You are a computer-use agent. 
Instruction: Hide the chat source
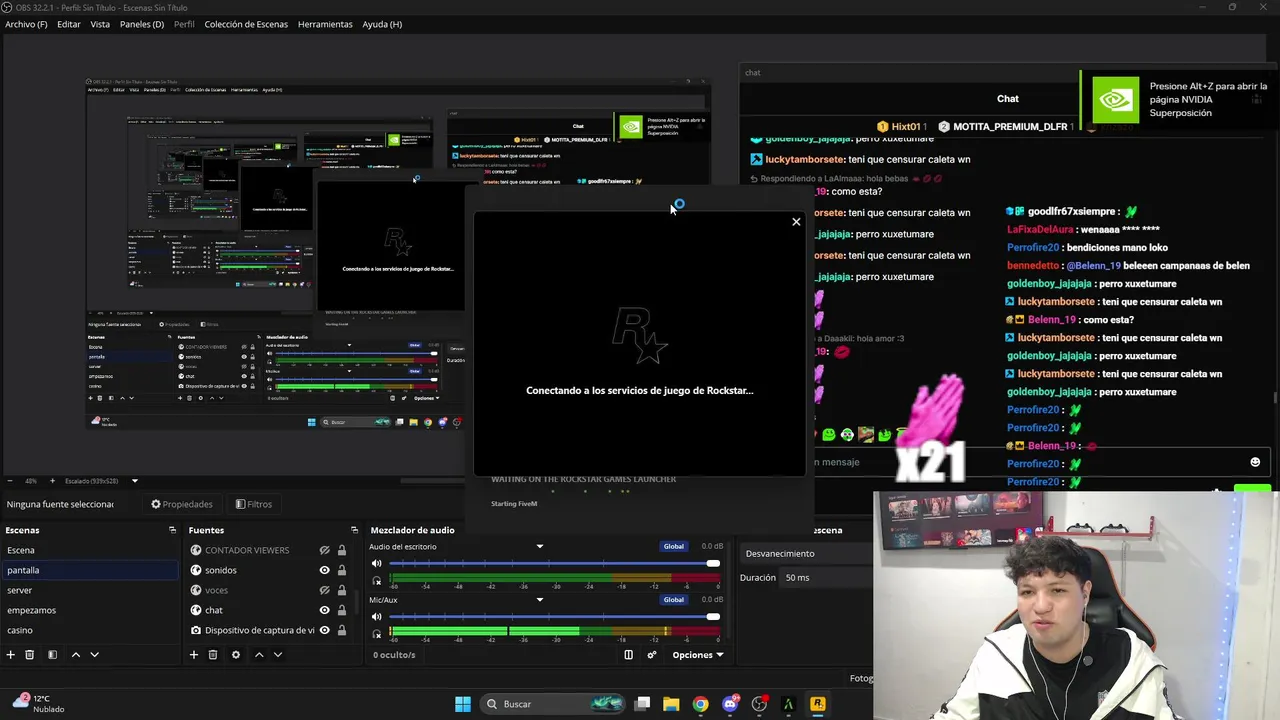pos(324,610)
